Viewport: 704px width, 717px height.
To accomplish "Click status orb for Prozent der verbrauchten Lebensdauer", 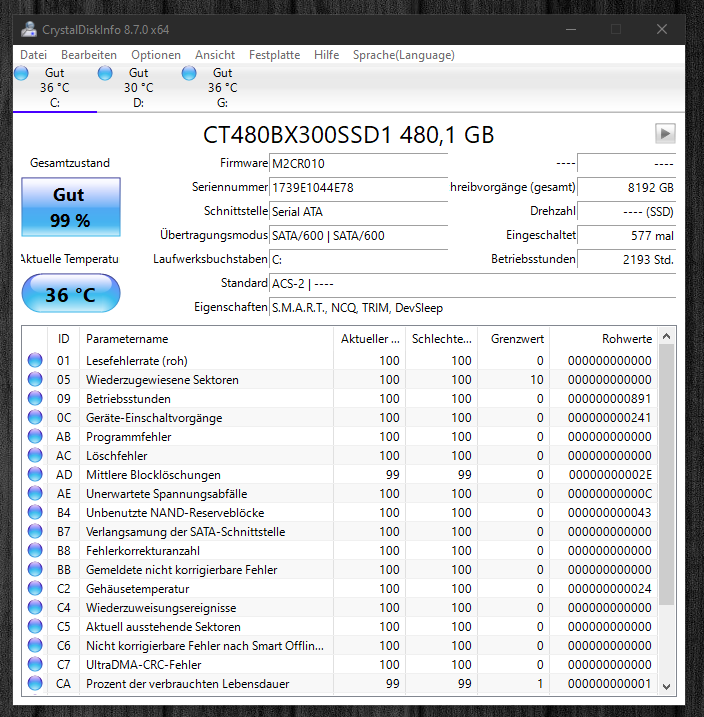I will coord(35,684).
